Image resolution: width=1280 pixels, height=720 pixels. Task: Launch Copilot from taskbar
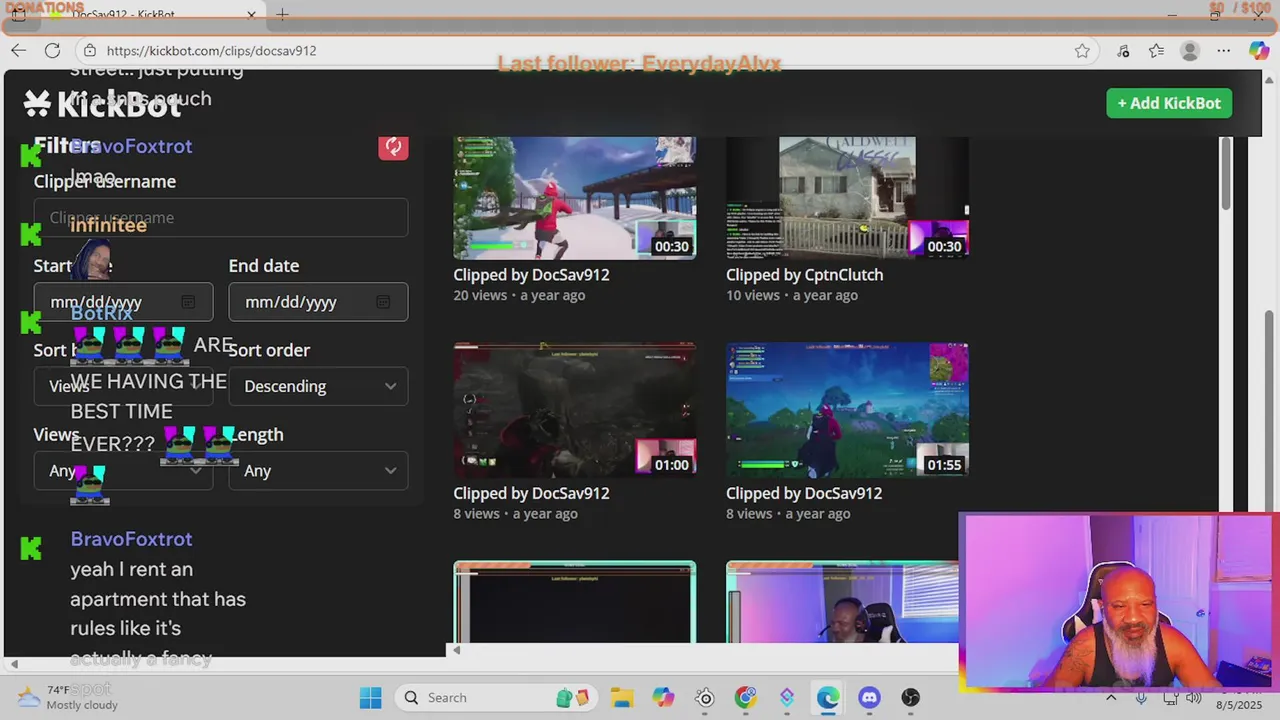click(x=663, y=697)
